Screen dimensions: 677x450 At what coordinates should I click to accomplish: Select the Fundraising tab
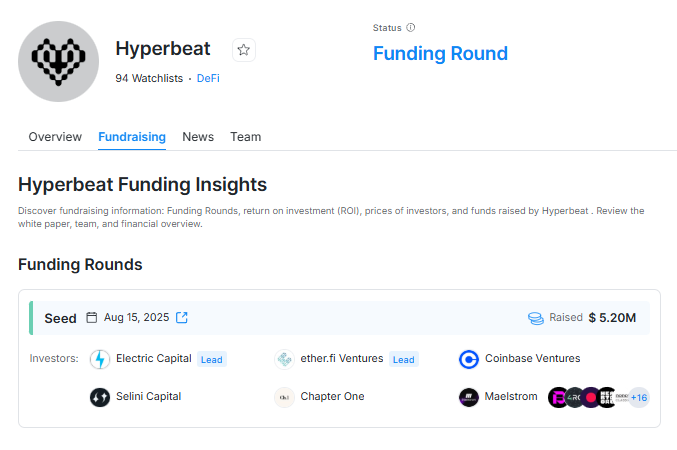pos(132,137)
